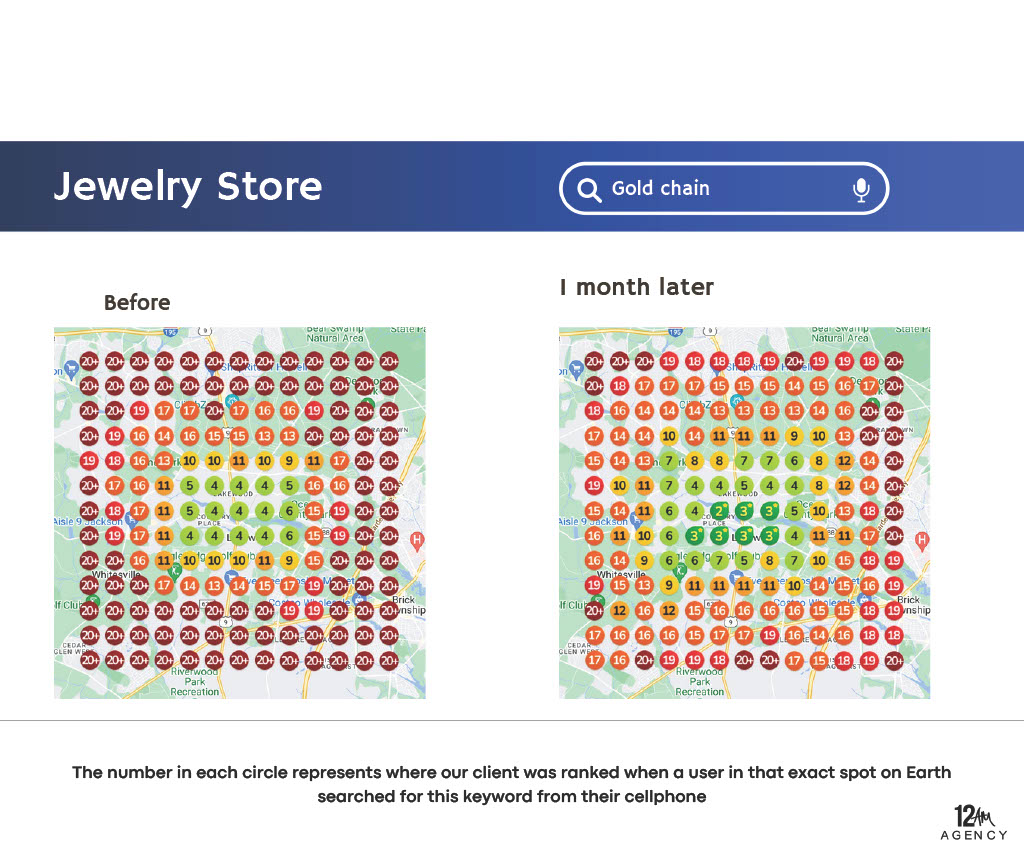
Task: Click the 12AM Agency logo
Action: point(974,821)
